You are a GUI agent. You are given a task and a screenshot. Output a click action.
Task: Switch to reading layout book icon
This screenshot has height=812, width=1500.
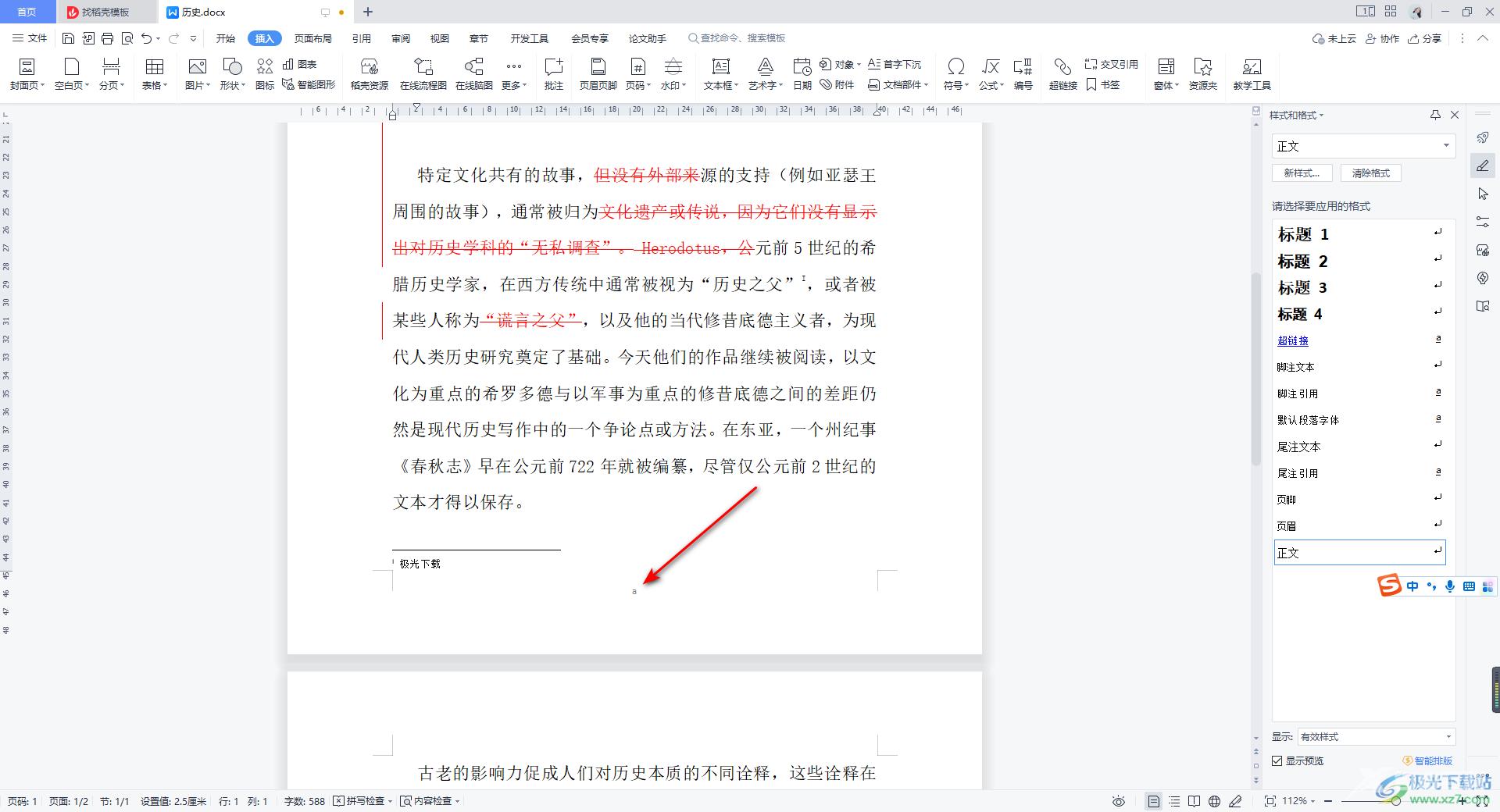coord(1194,801)
